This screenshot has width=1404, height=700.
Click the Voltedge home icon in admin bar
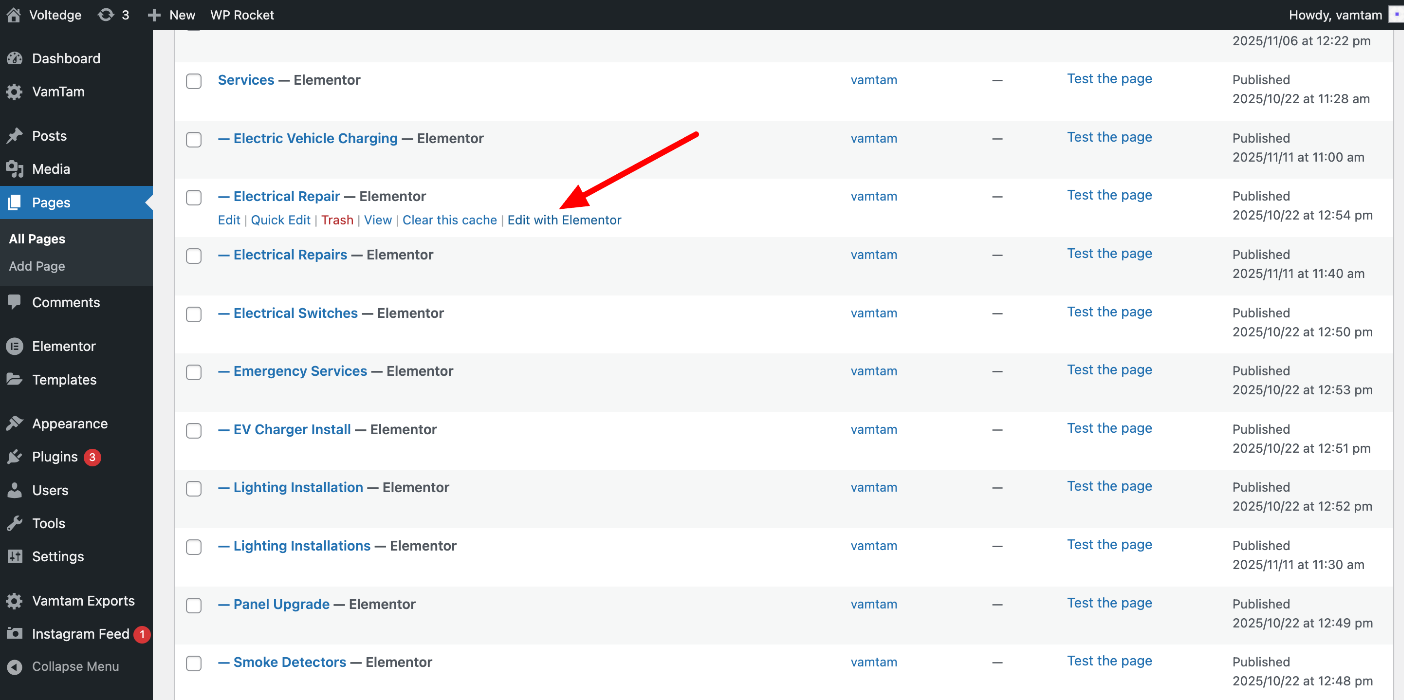click(x=14, y=15)
